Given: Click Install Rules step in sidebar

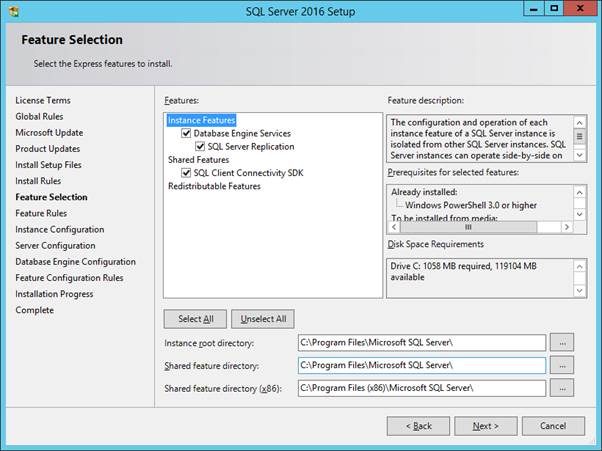Looking at the screenshot, I should 38,181.
